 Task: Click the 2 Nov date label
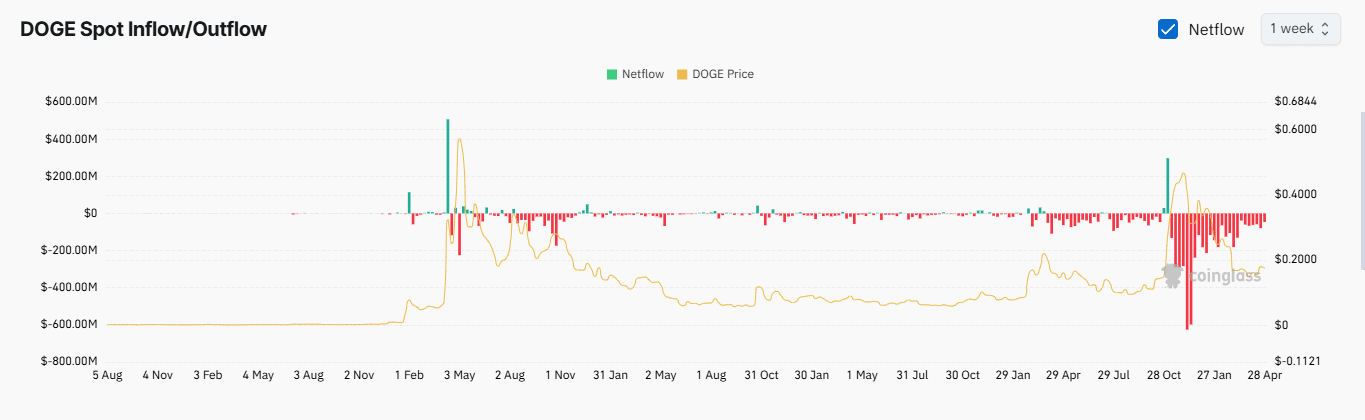[x=358, y=376]
